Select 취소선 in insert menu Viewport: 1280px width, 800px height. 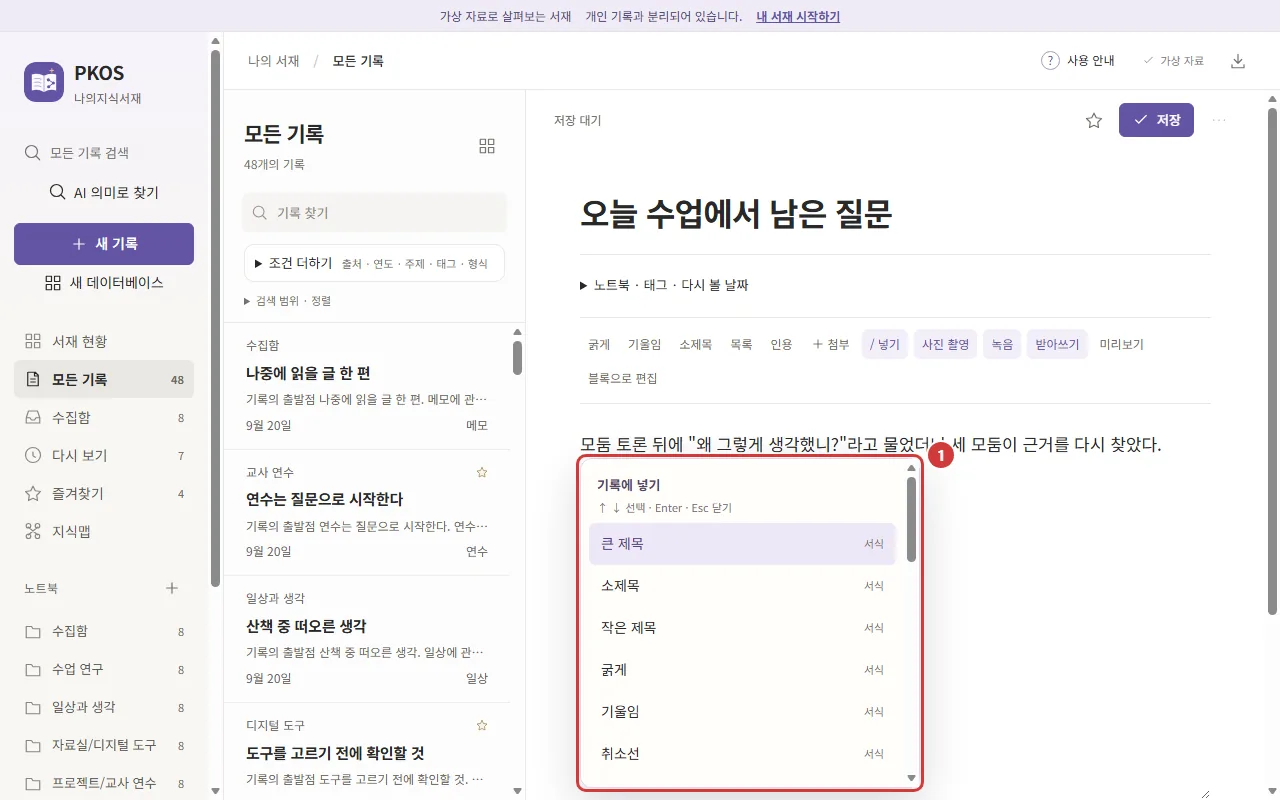coord(742,754)
